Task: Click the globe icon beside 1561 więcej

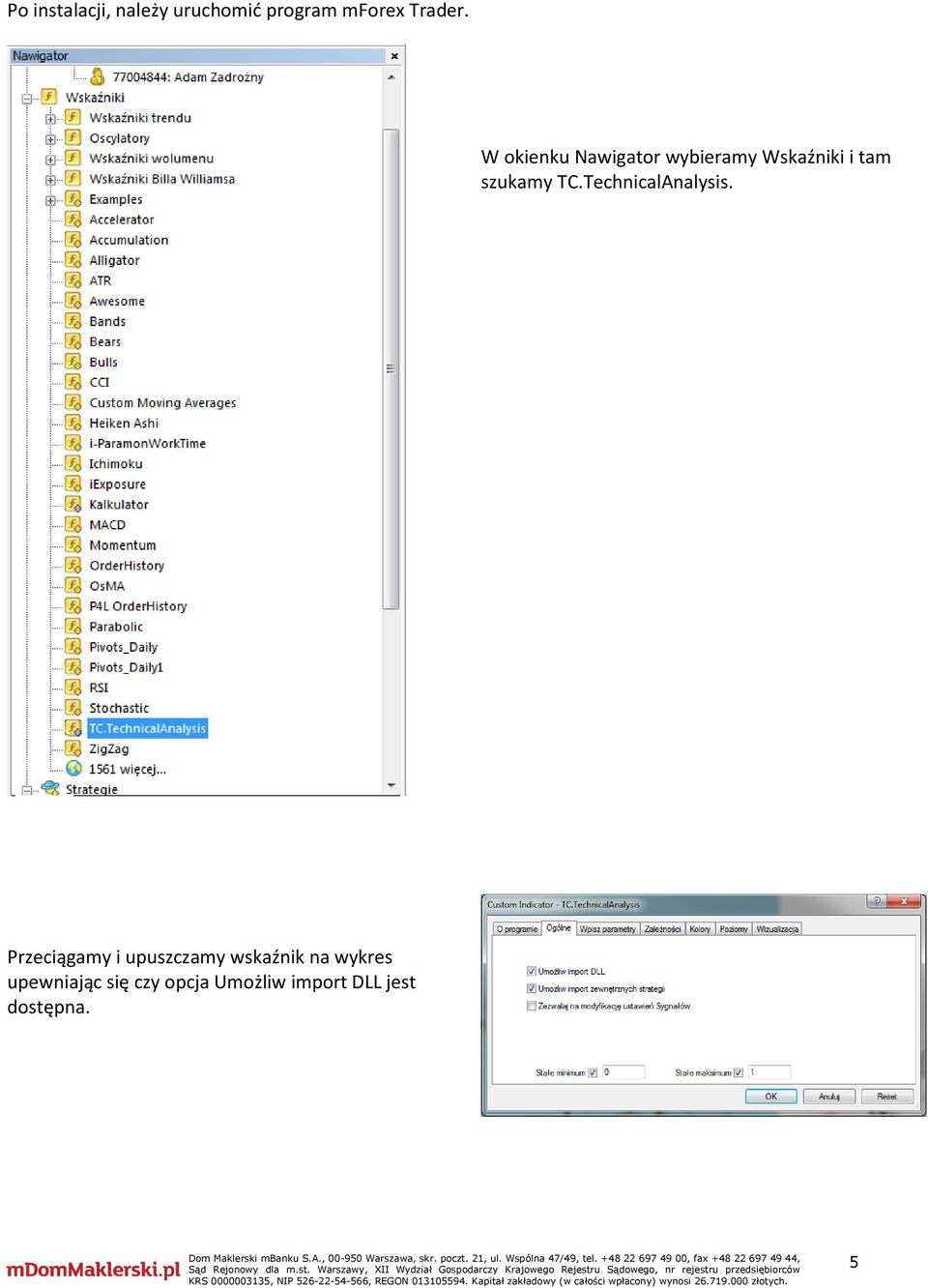Action: (73, 769)
